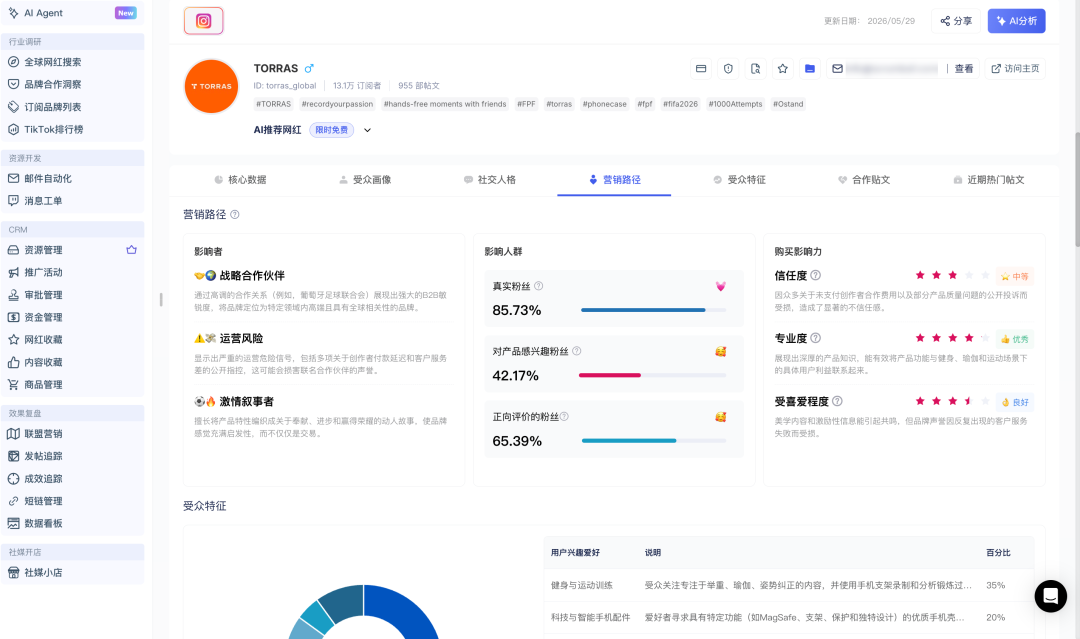Click help icon beside 专业度
1080x639 pixels.
(x=816, y=338)
